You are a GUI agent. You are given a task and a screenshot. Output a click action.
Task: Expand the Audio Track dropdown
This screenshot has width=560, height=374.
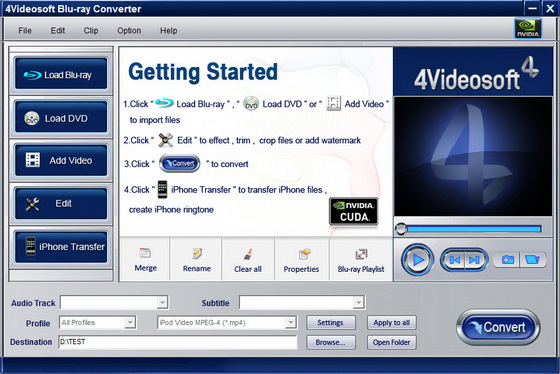click(162, 303)
